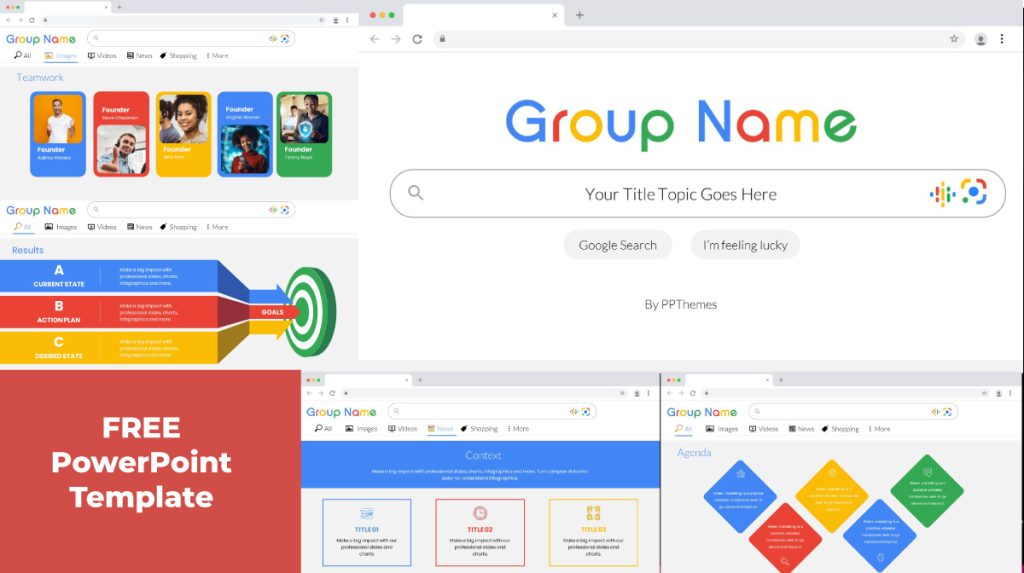The height and width of the screenshot is (573, 1024).
Task: Open the TITLE 01 blue card
Action: click(x=367, y=532)
